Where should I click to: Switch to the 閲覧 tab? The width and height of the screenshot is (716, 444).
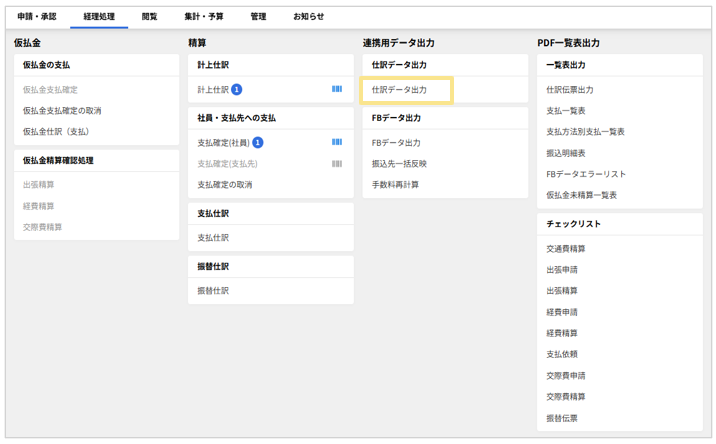click(x=149, y=16)
